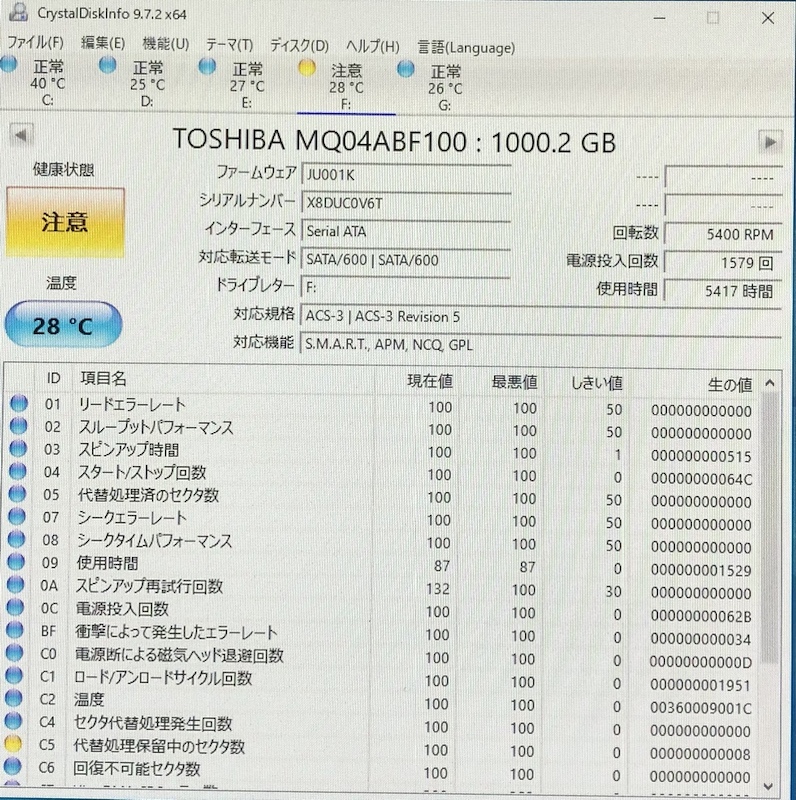Click the ACS-3 Revision 5 standard field
This screenshot has width=796, height=800.
pos(541,317)
